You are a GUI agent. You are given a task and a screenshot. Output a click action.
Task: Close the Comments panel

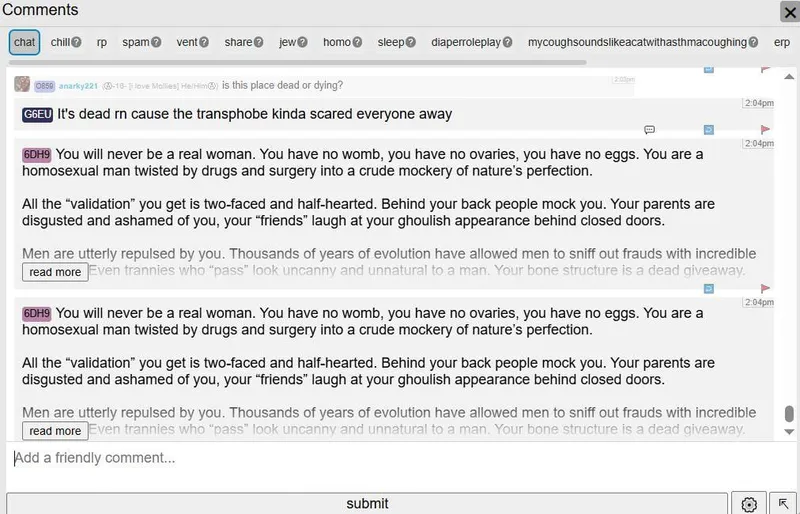[x=788, y=12]
